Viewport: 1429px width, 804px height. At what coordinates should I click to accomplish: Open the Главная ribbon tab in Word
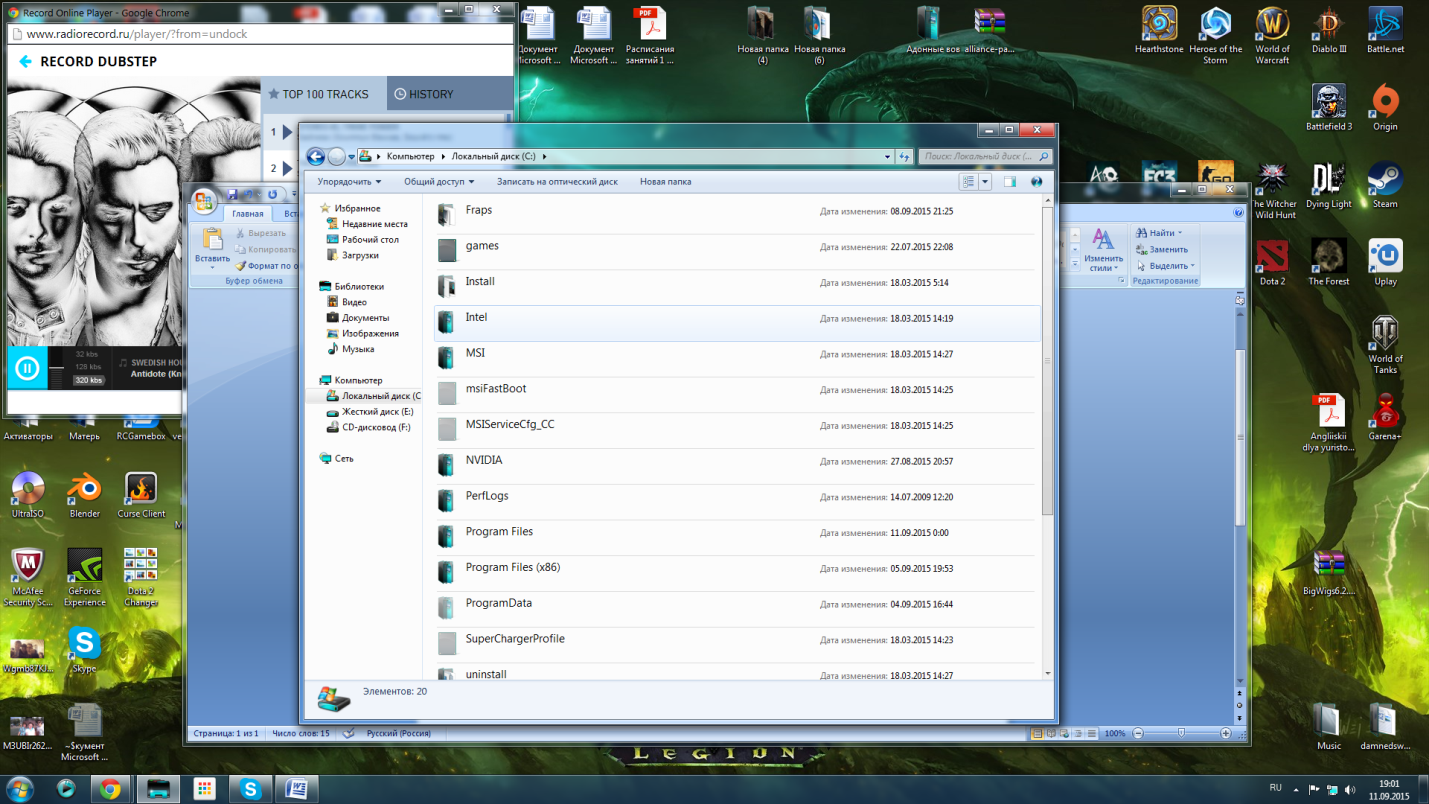[x=248, y=214]
